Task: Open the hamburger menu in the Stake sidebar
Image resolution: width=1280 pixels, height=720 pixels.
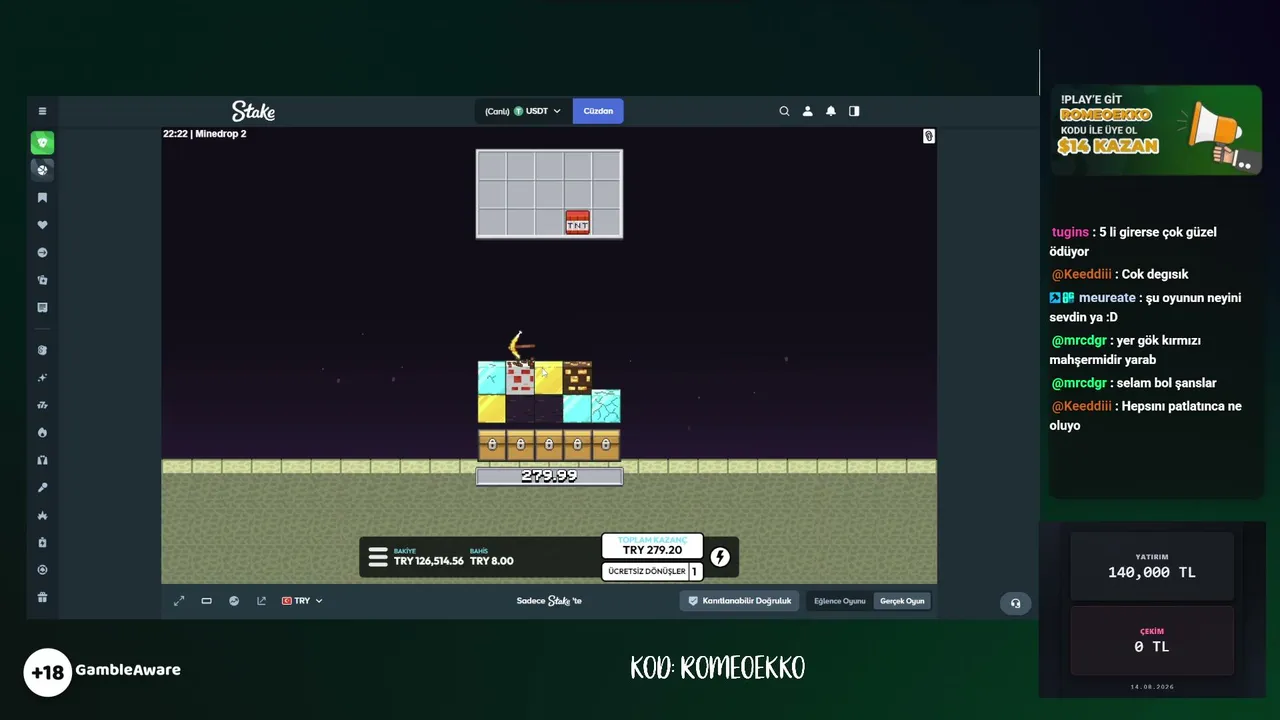Action: [x=42, y=111]
